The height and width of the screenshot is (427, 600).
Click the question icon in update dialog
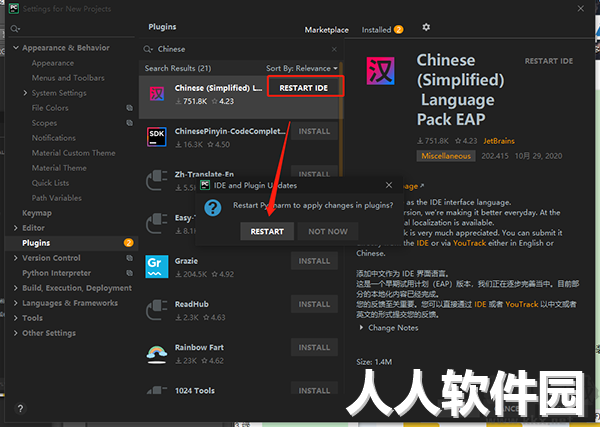pyautogui.click(x=213, y=208)
